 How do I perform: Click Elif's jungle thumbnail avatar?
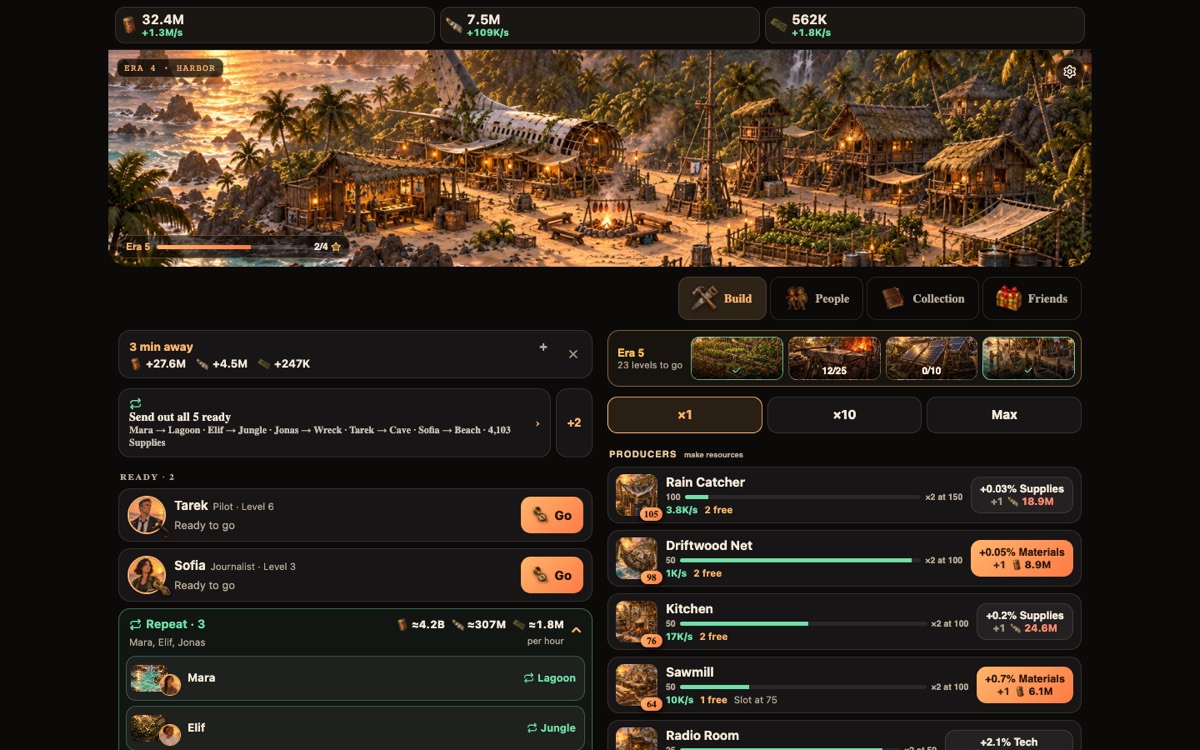[x=155, y=729]
